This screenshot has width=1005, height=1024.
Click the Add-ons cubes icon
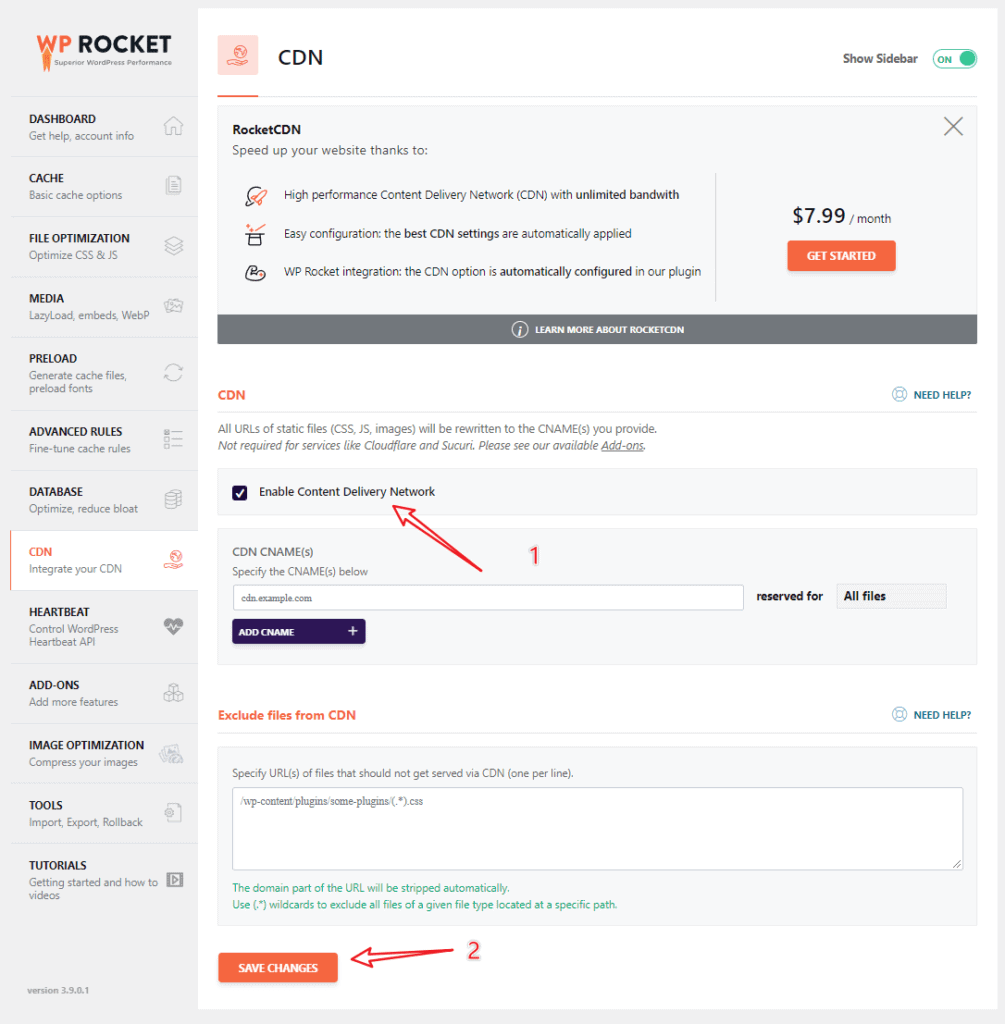pyautogui.click(x=173, y=692)
